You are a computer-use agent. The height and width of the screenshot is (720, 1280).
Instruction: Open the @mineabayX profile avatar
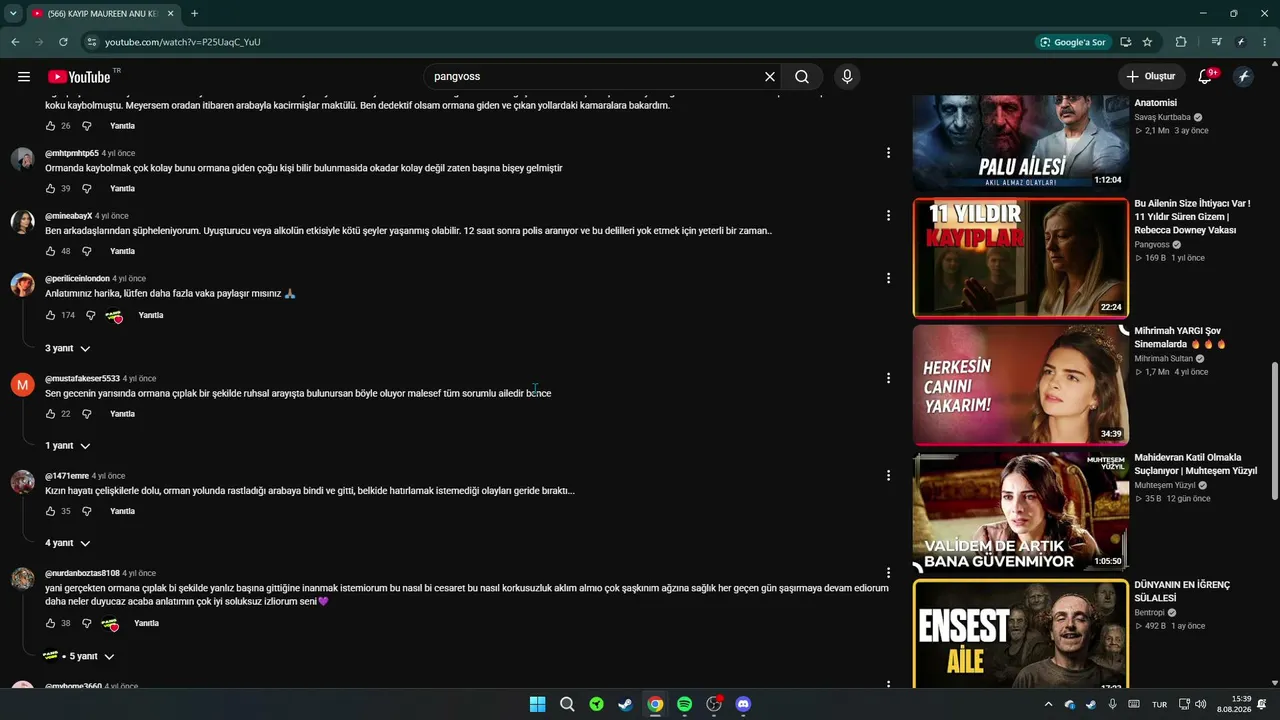22,222
